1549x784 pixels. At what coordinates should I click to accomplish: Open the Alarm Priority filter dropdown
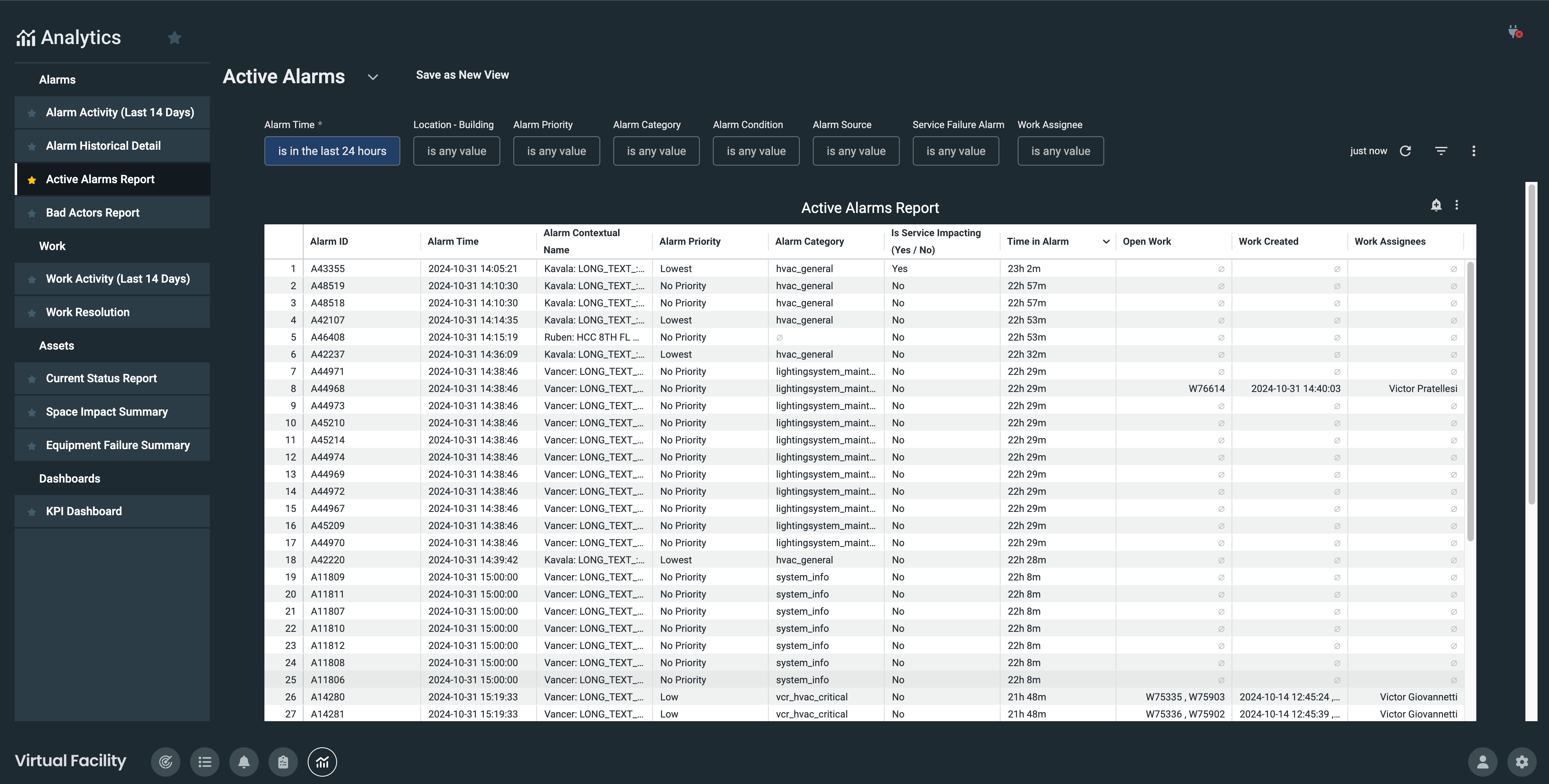pos(556,151)
